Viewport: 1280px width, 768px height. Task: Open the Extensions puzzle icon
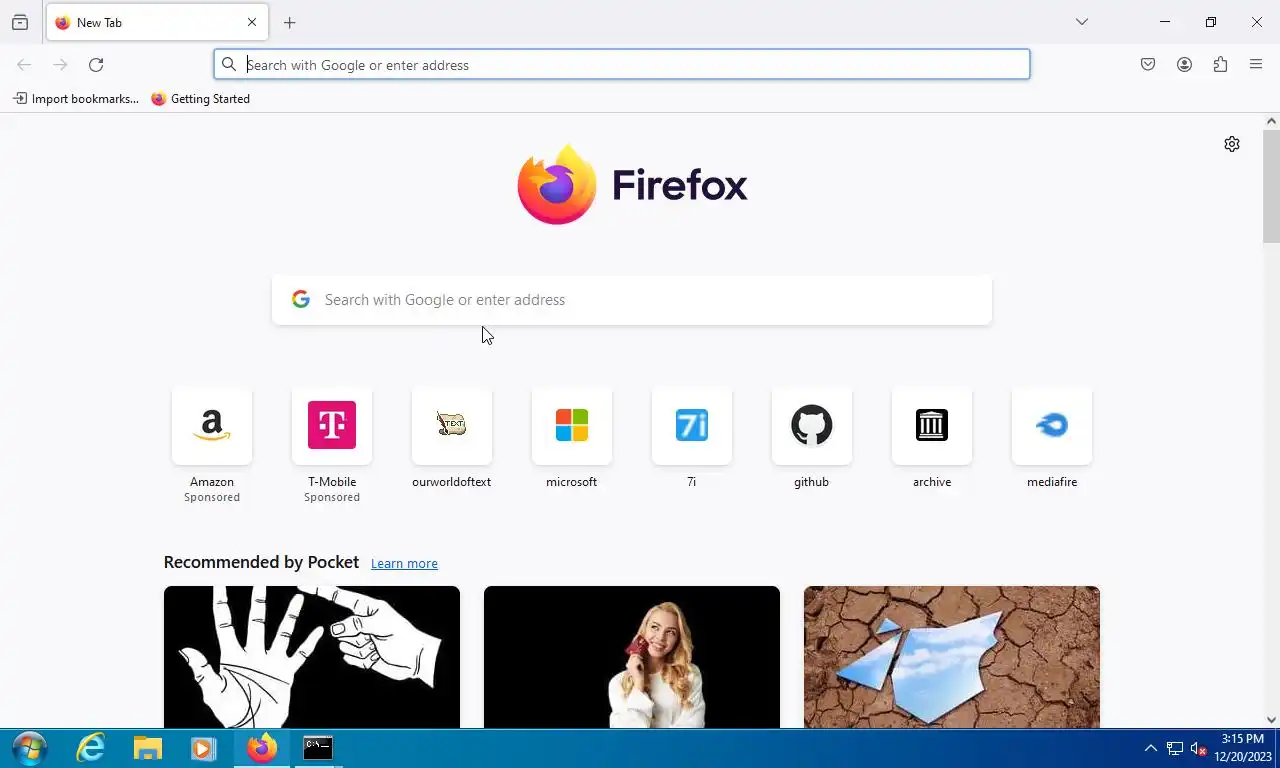point(1220,65)
